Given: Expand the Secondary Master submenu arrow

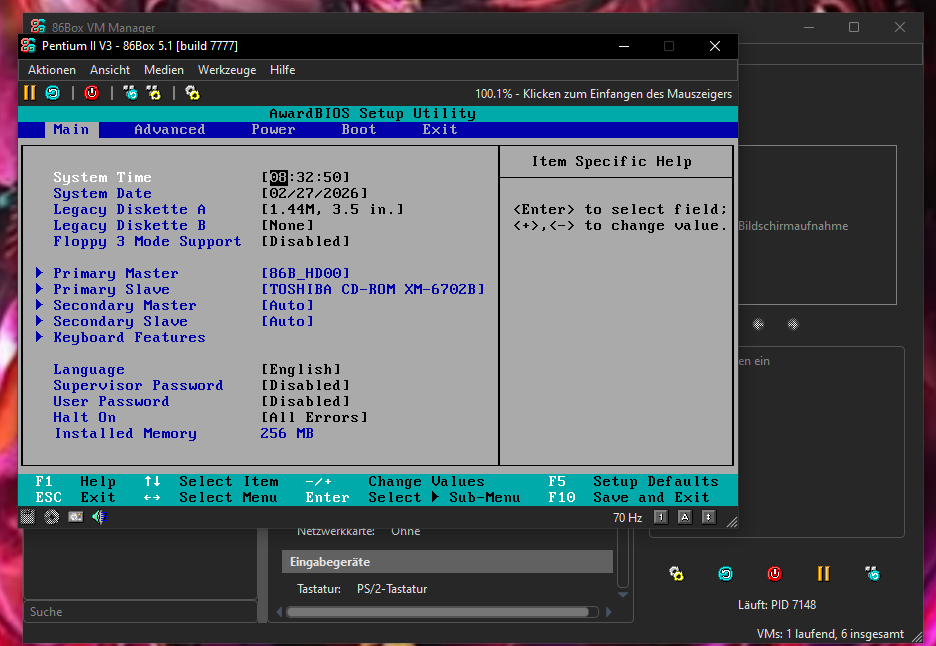Looking at the screenshot, I should click(39, 305).
